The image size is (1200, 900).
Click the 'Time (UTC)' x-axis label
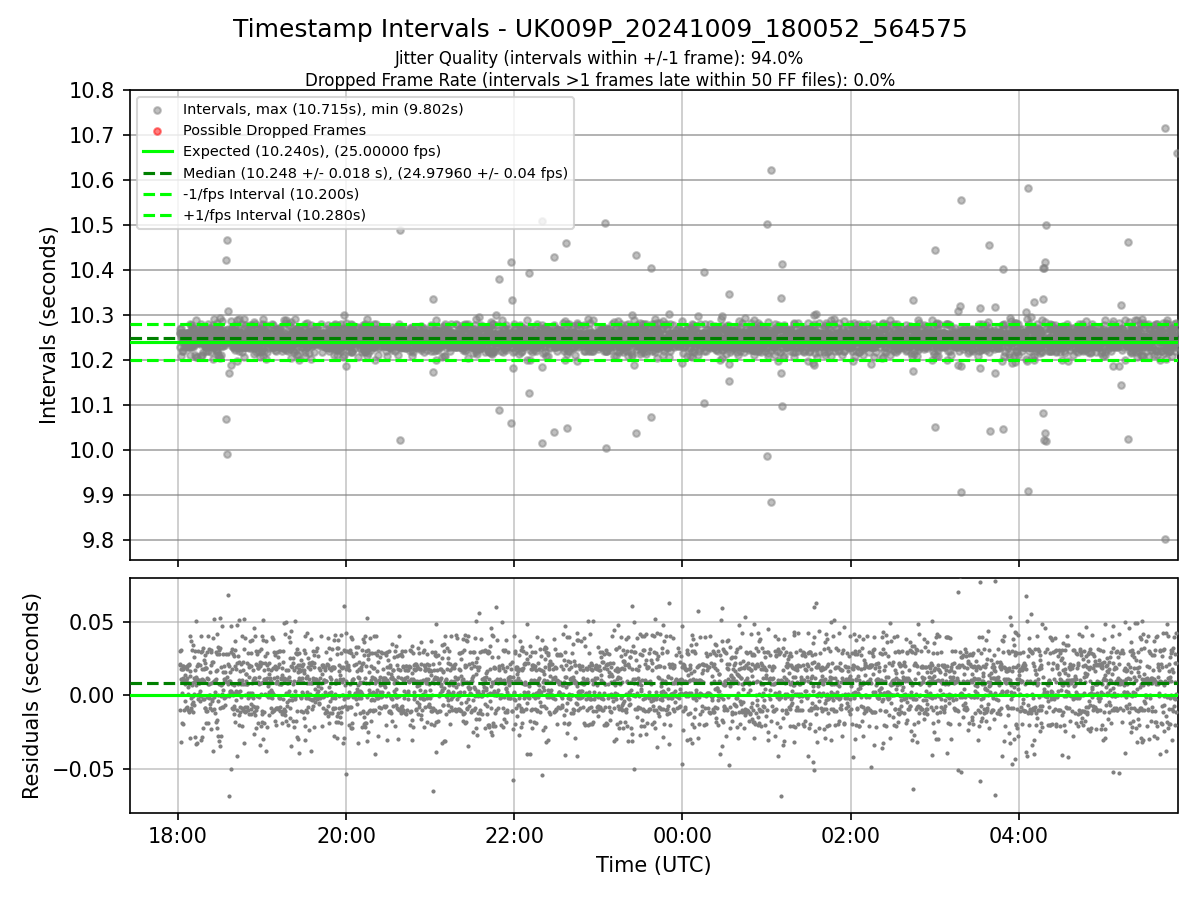(x=654, y=865)
